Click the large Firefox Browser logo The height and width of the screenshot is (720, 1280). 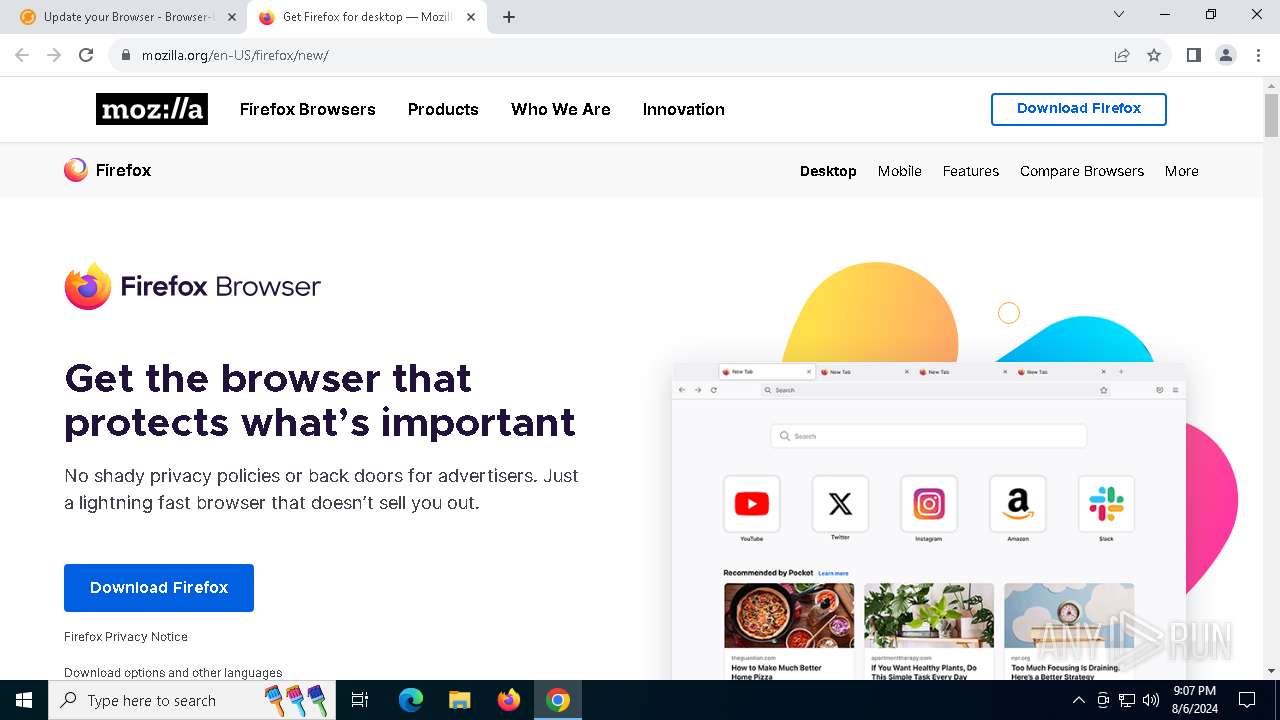pos(192,287)
